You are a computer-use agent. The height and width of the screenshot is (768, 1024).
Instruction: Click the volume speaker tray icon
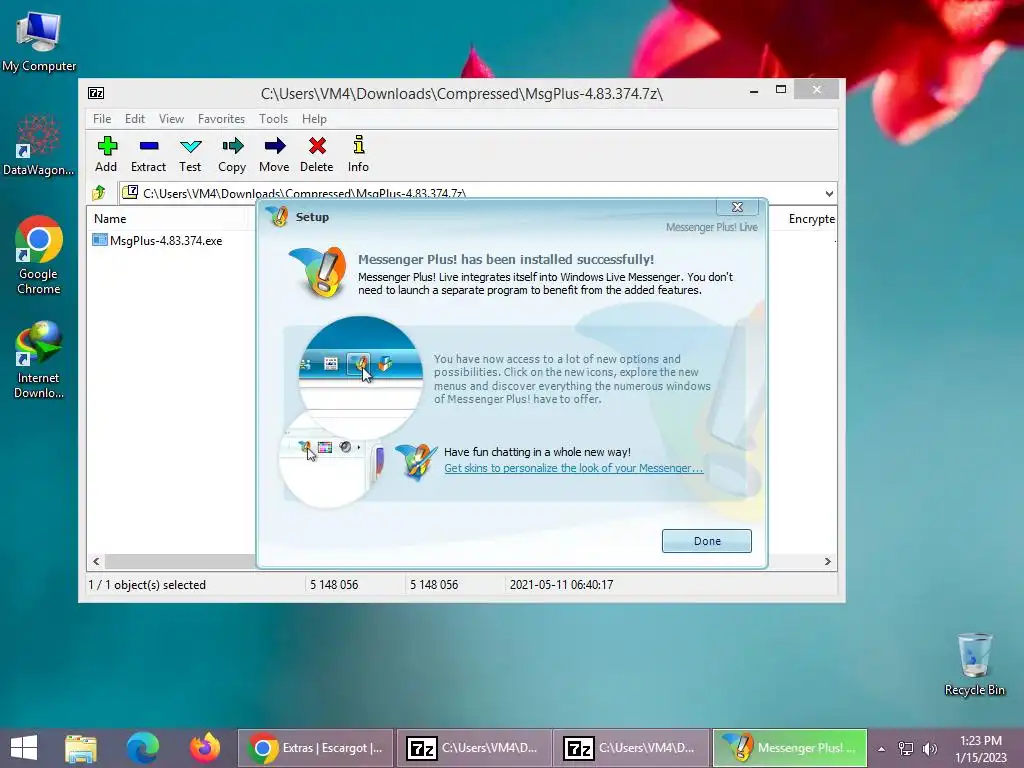[x=930, y=748]
